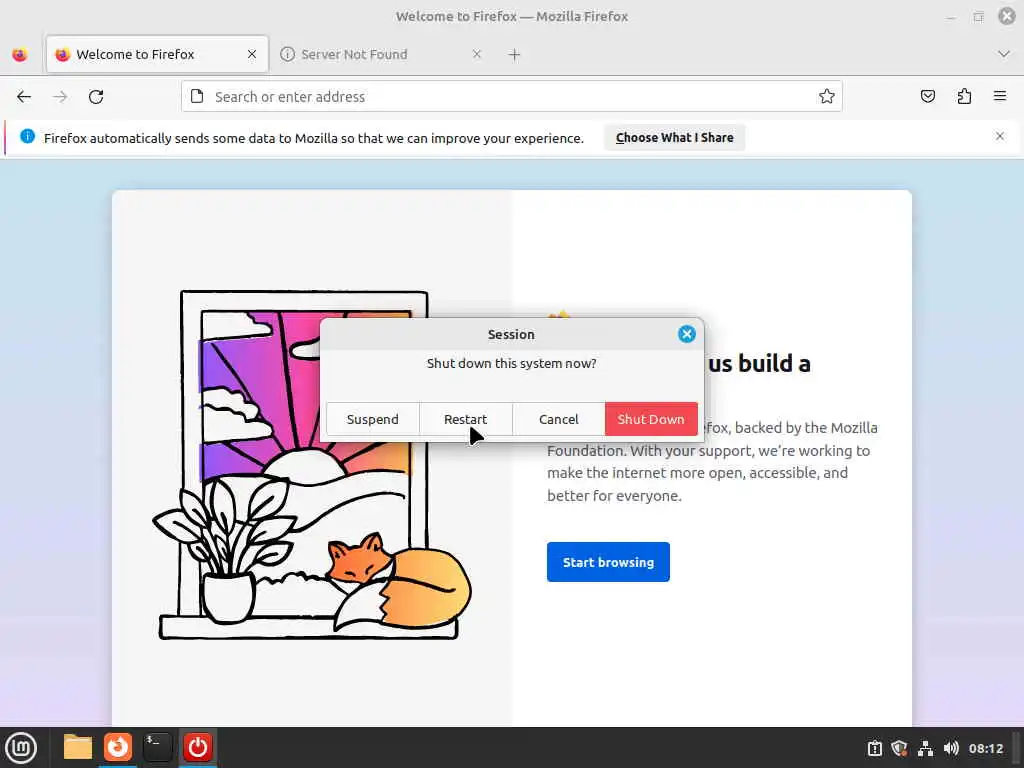The height and width of the screenshot is (768, 1024).
Task: Minimize the Firefox window
Action: point(951,17)
